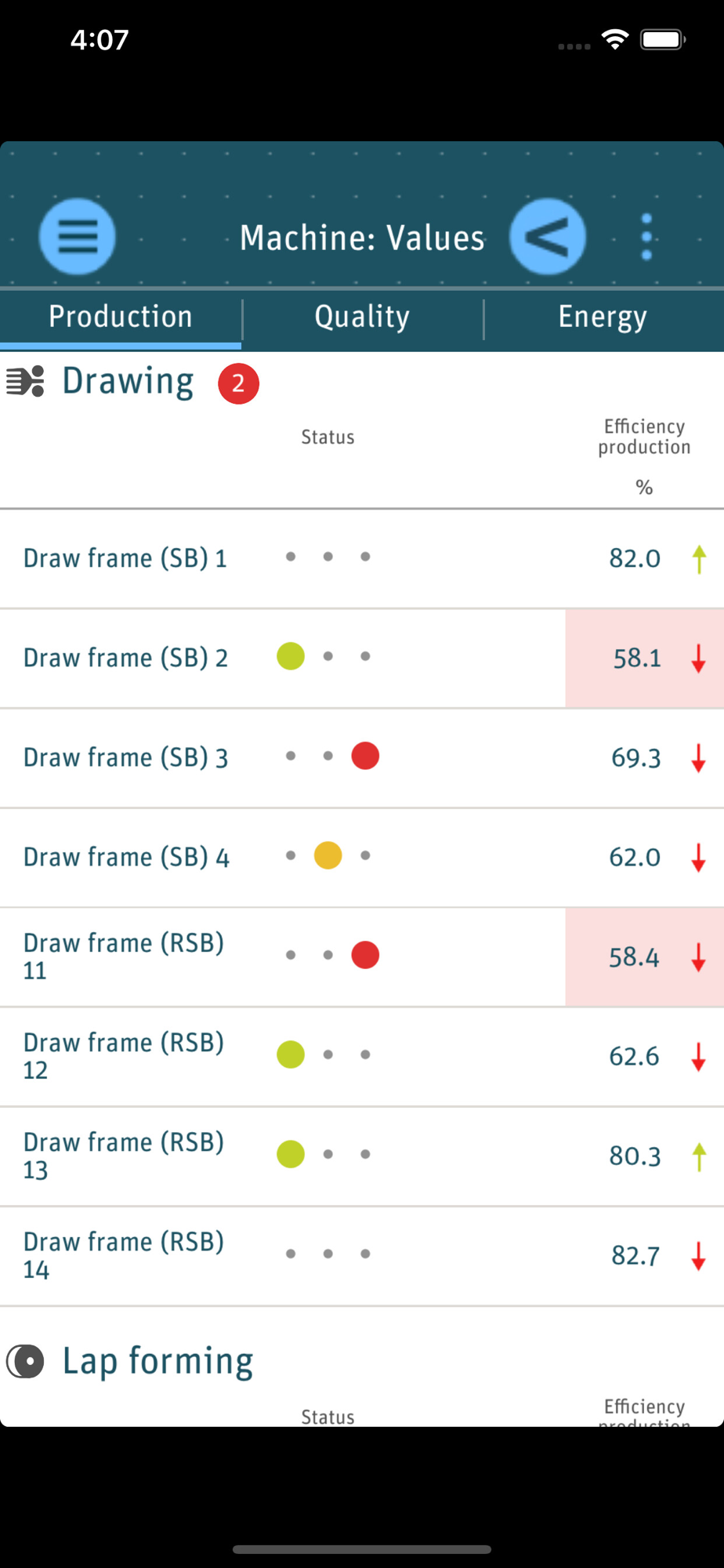Select the Production tab

(x=121, y=317)
